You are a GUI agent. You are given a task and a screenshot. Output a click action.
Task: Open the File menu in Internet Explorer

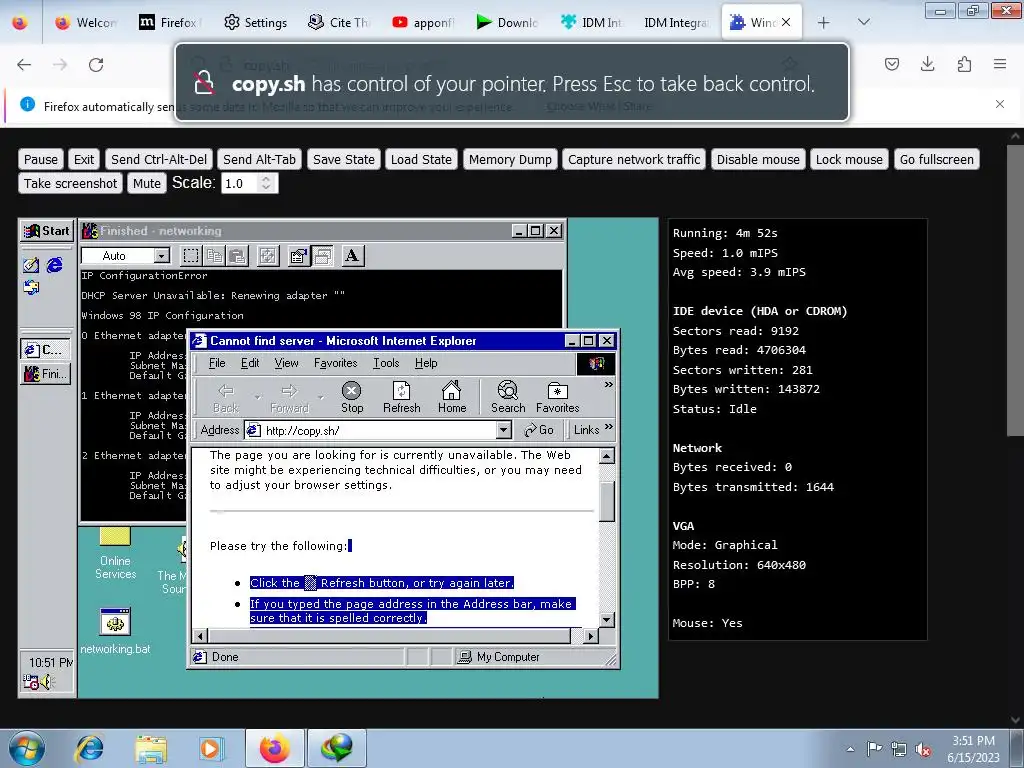tap(217, 363)
